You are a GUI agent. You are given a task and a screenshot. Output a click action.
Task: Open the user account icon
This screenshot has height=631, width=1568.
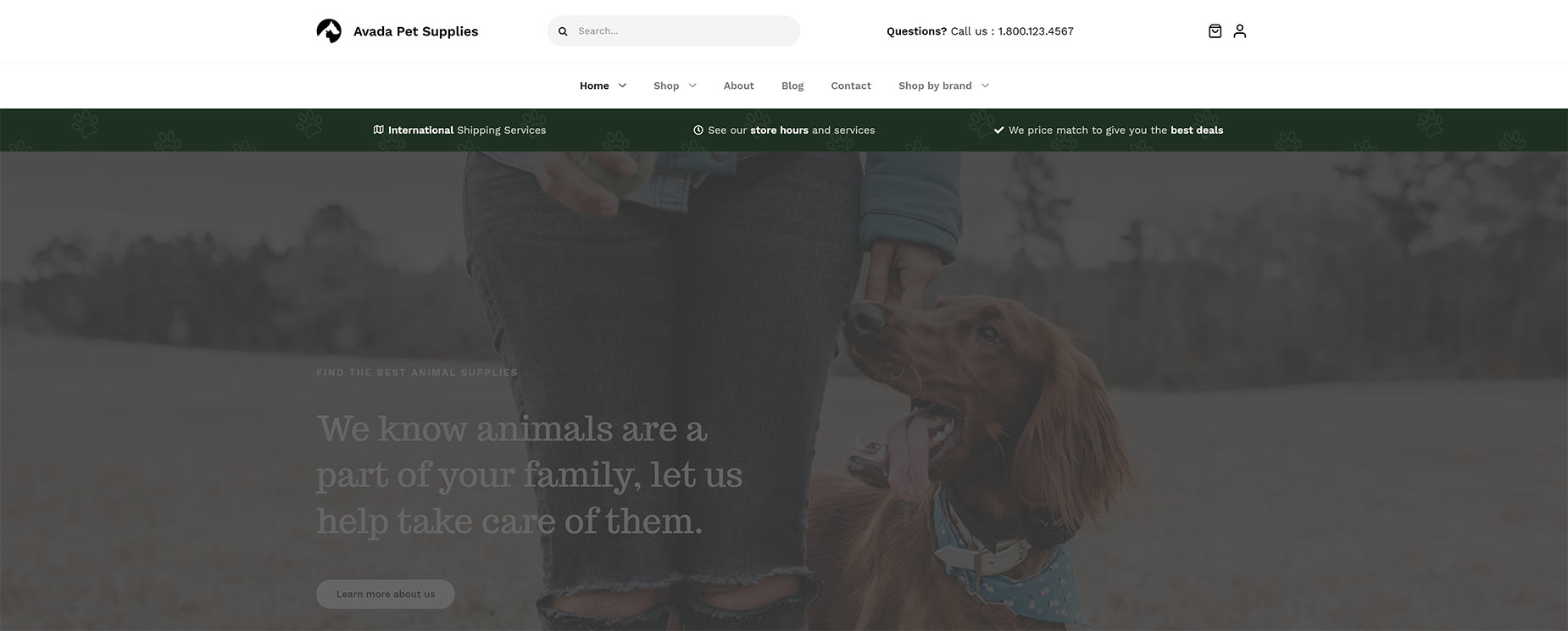click(x=1240, y=31)
